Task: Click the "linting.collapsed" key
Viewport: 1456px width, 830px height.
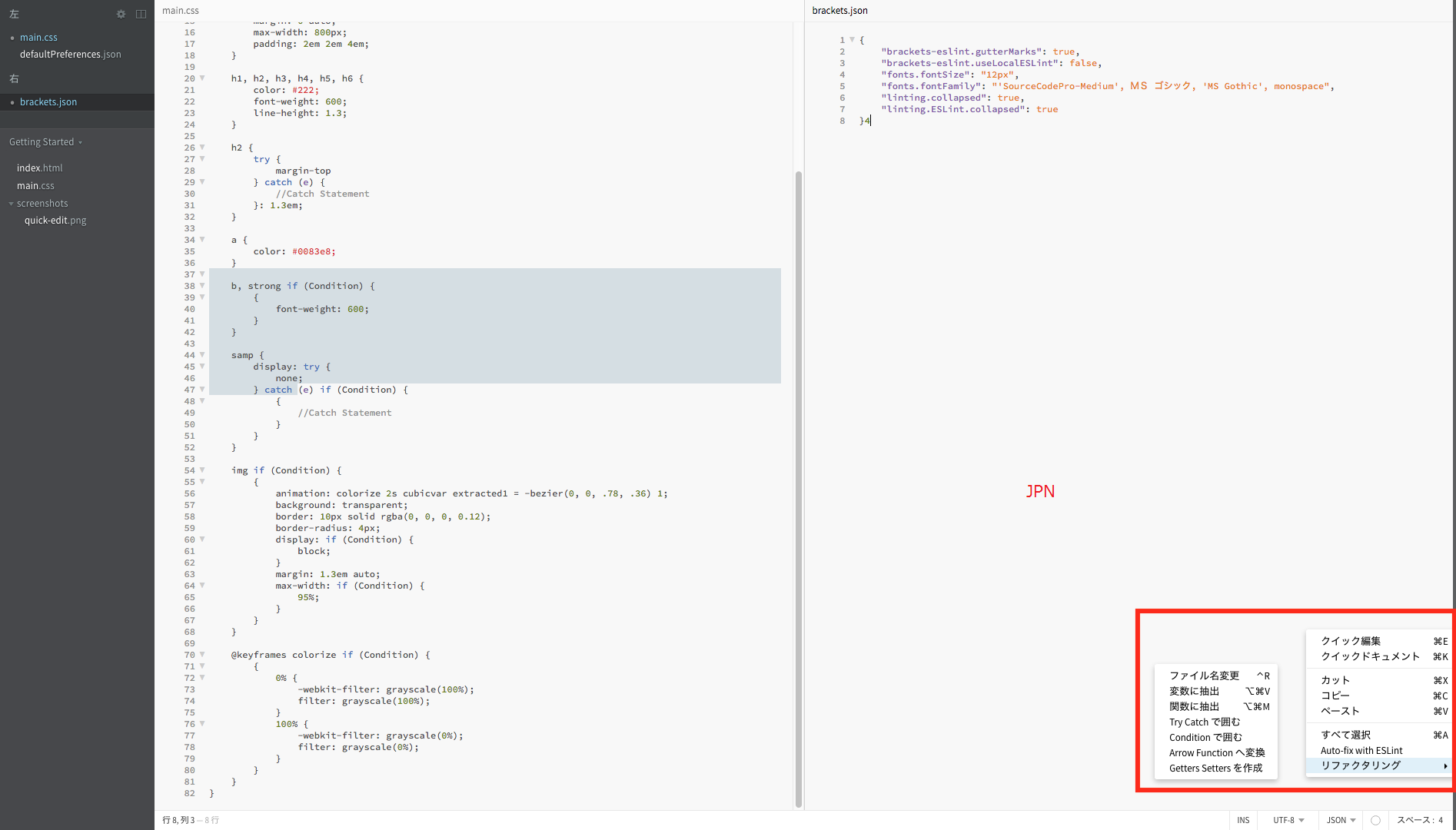Action: (x=934, y=98)
